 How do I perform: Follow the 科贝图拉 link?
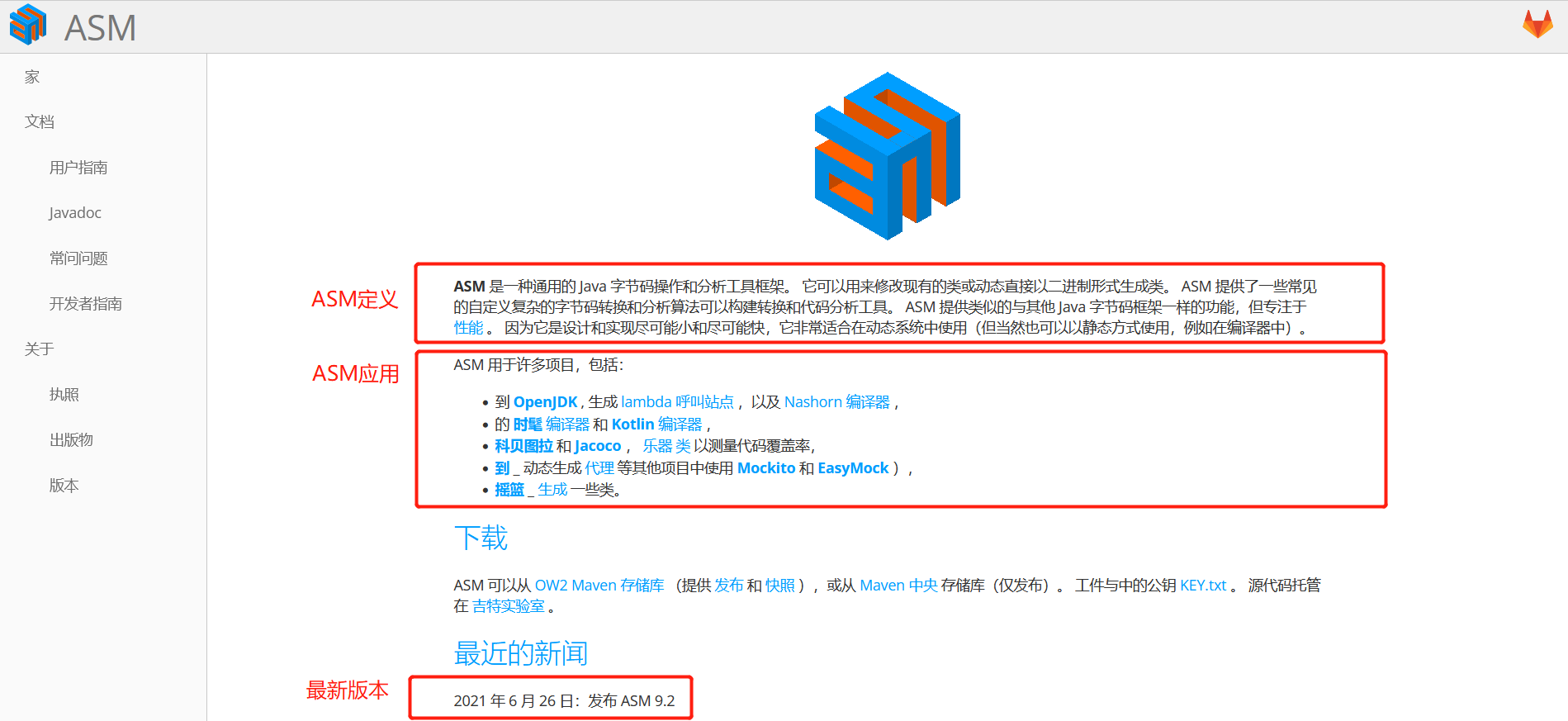pos(523,446)
